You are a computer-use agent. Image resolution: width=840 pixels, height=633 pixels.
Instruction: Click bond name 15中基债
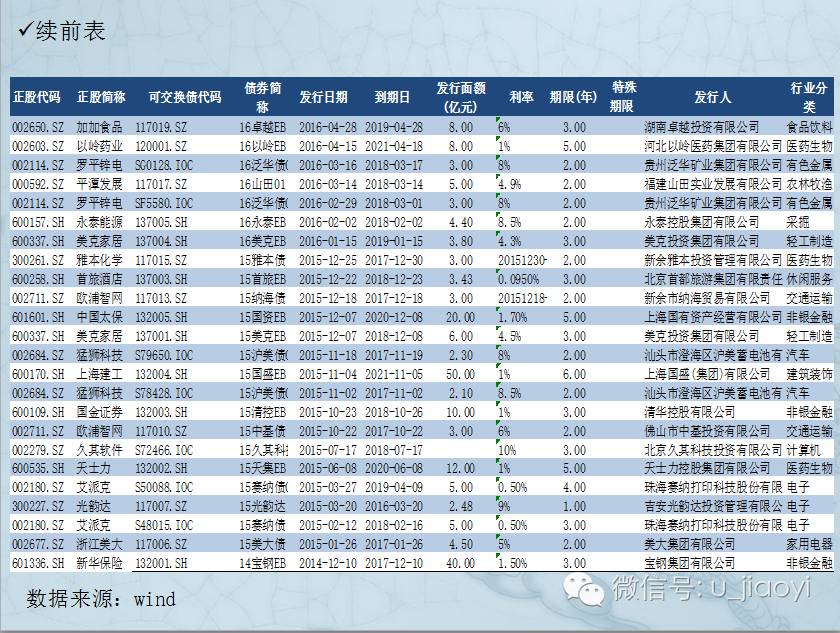pyautogui.click(x=262, y=431)
